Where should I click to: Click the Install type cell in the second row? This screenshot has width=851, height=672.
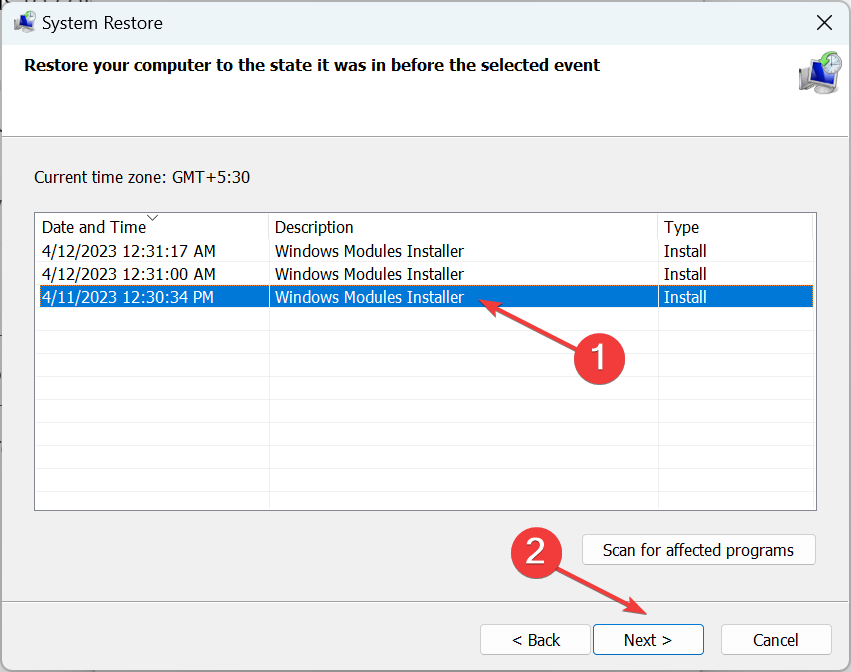tap(685, 274)
